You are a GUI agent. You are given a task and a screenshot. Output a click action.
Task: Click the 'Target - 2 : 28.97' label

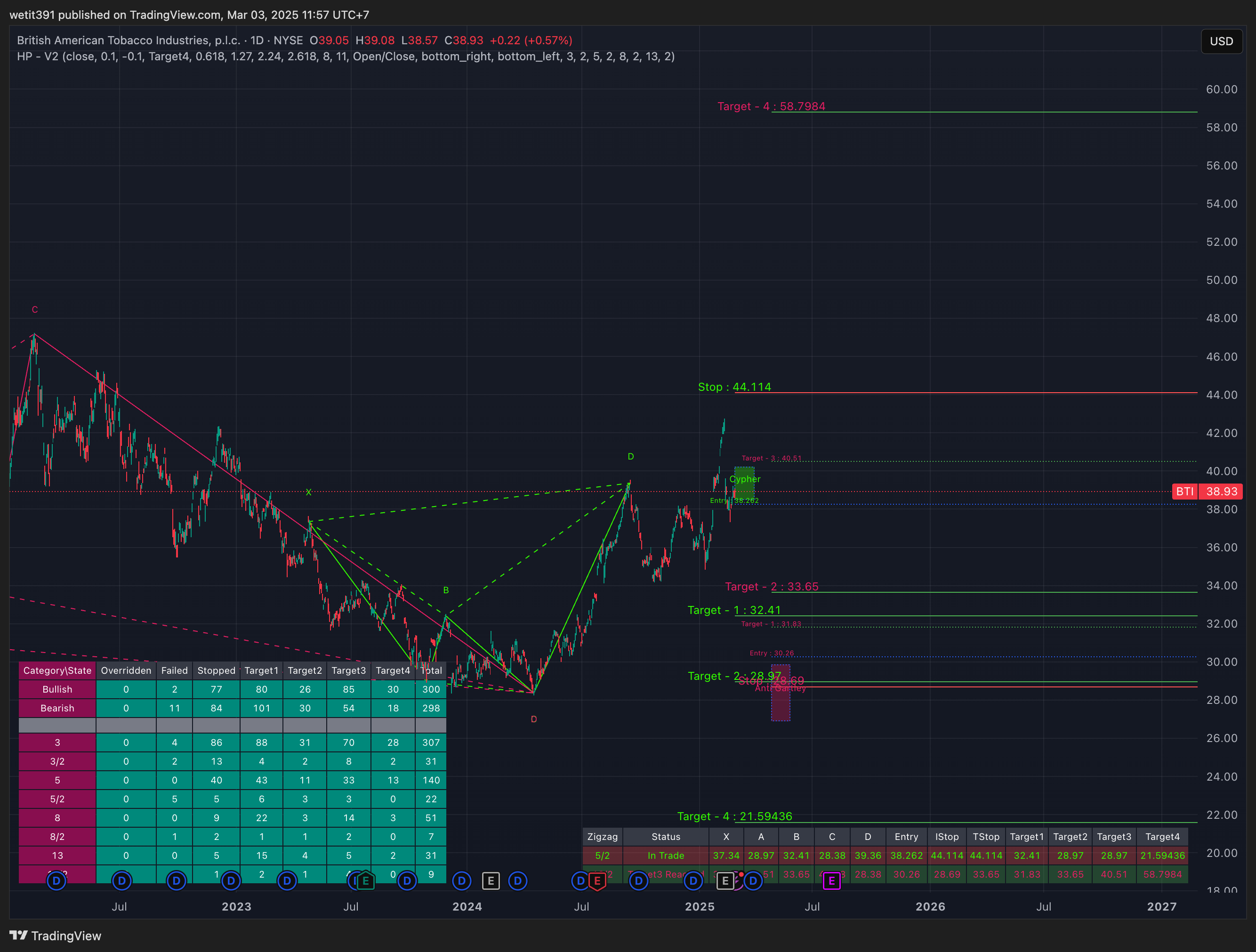(x=734, y=676)
